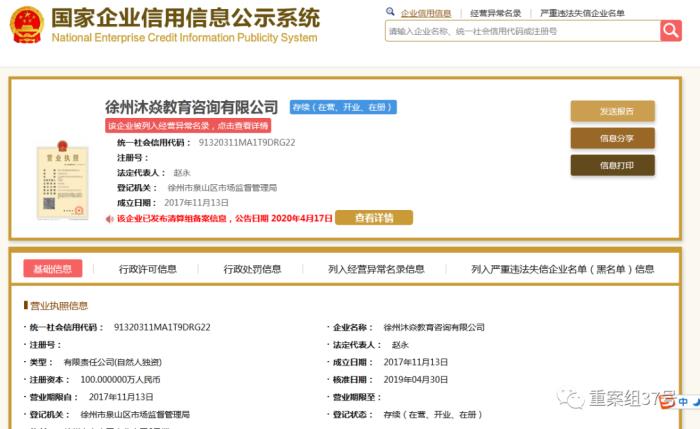Switch to the 行政处罚信息 tab
The image size is (700, 429).
tap(252, 269)
